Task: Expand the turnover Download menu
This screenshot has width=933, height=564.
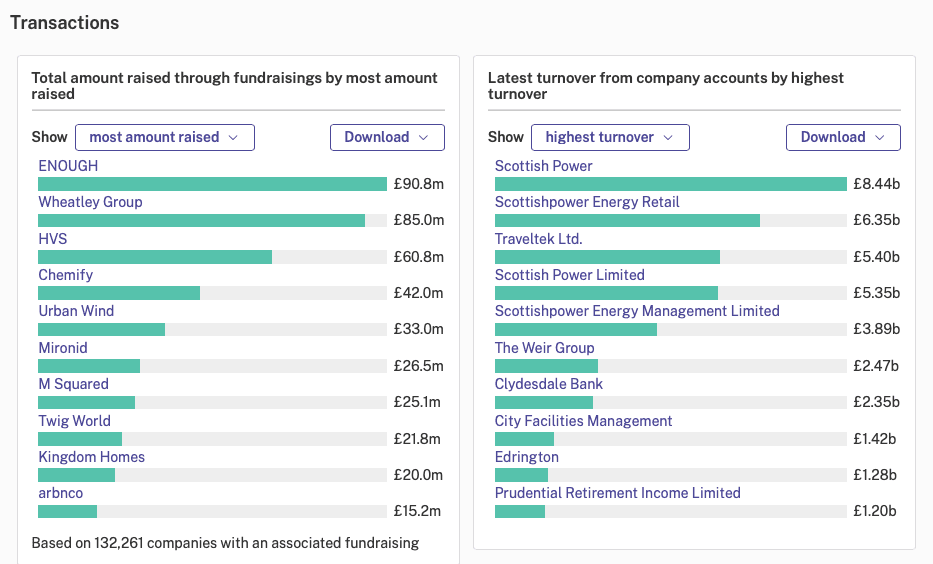Action: point(843,137)
